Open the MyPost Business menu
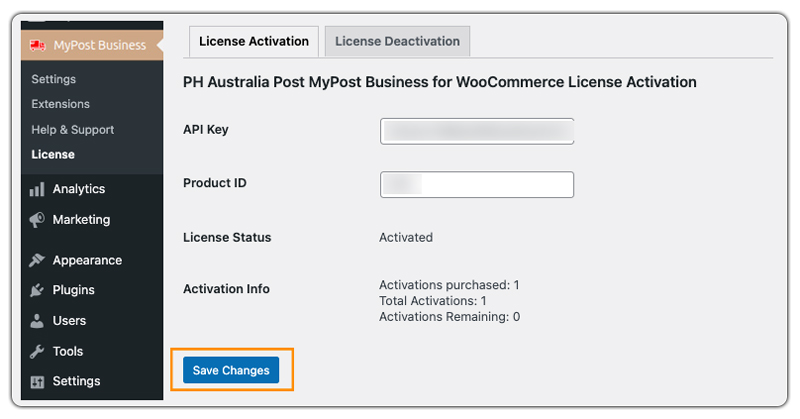Viewport: 800px width, 419px height. [92, 45]
